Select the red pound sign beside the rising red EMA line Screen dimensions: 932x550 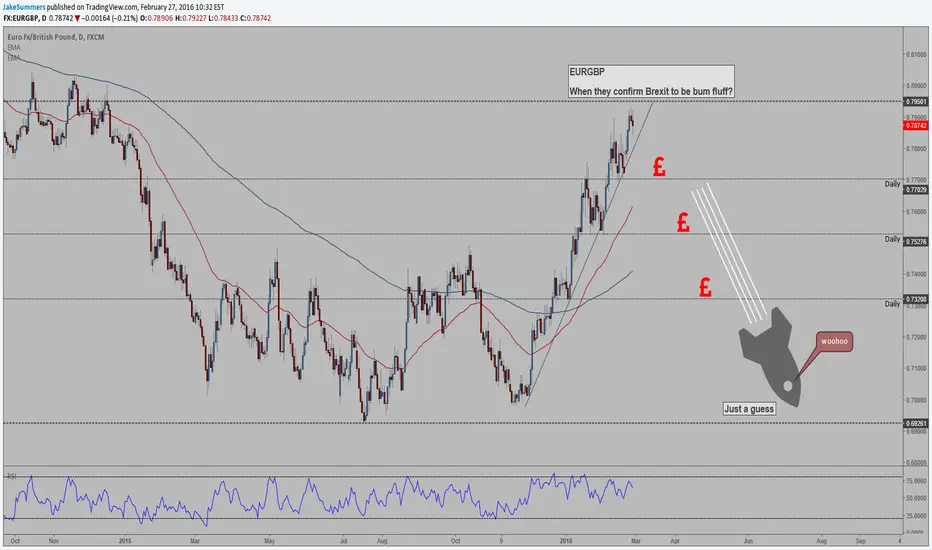click(683, 222)
